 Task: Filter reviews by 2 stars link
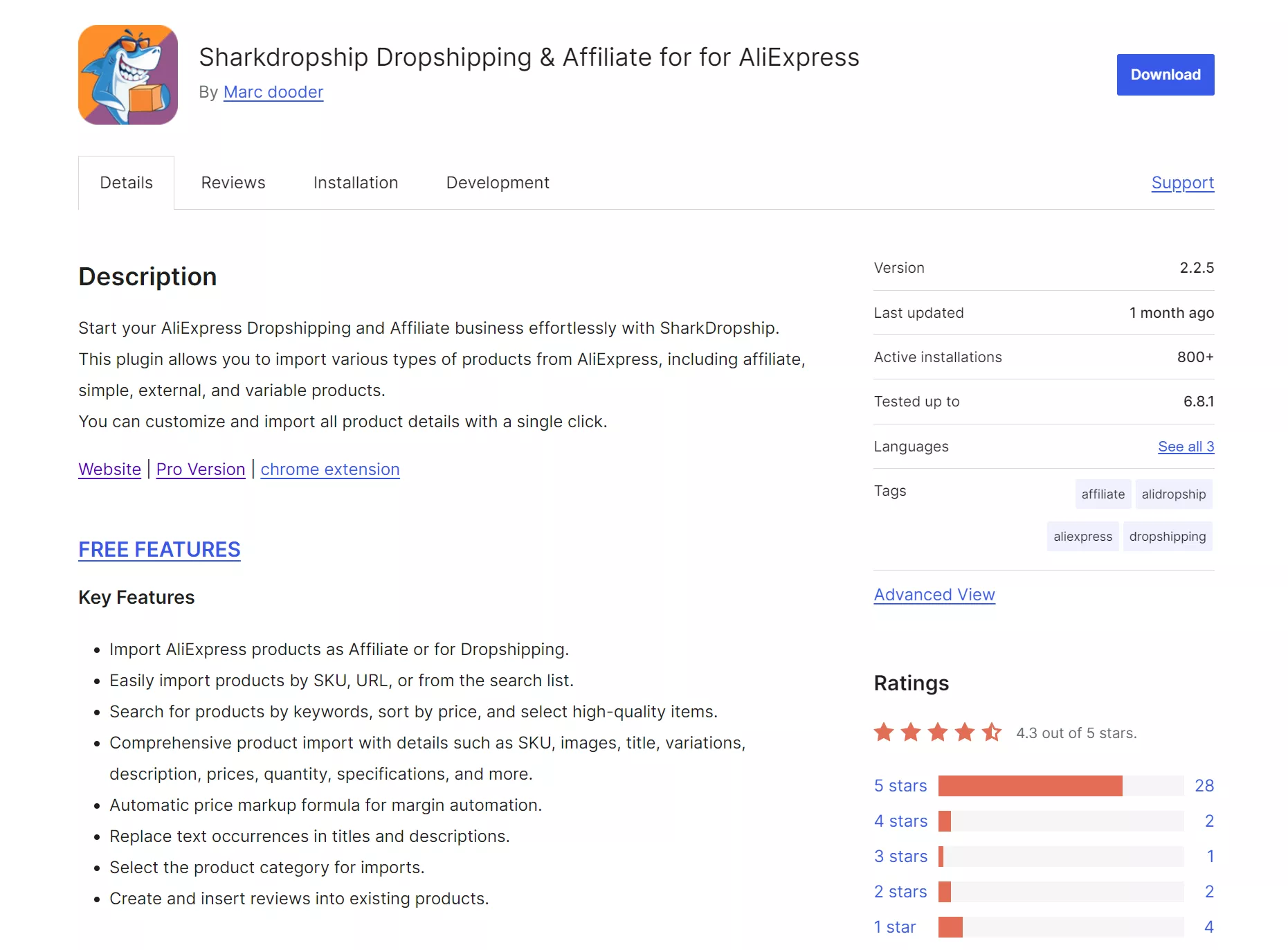[x=900, y=892]
